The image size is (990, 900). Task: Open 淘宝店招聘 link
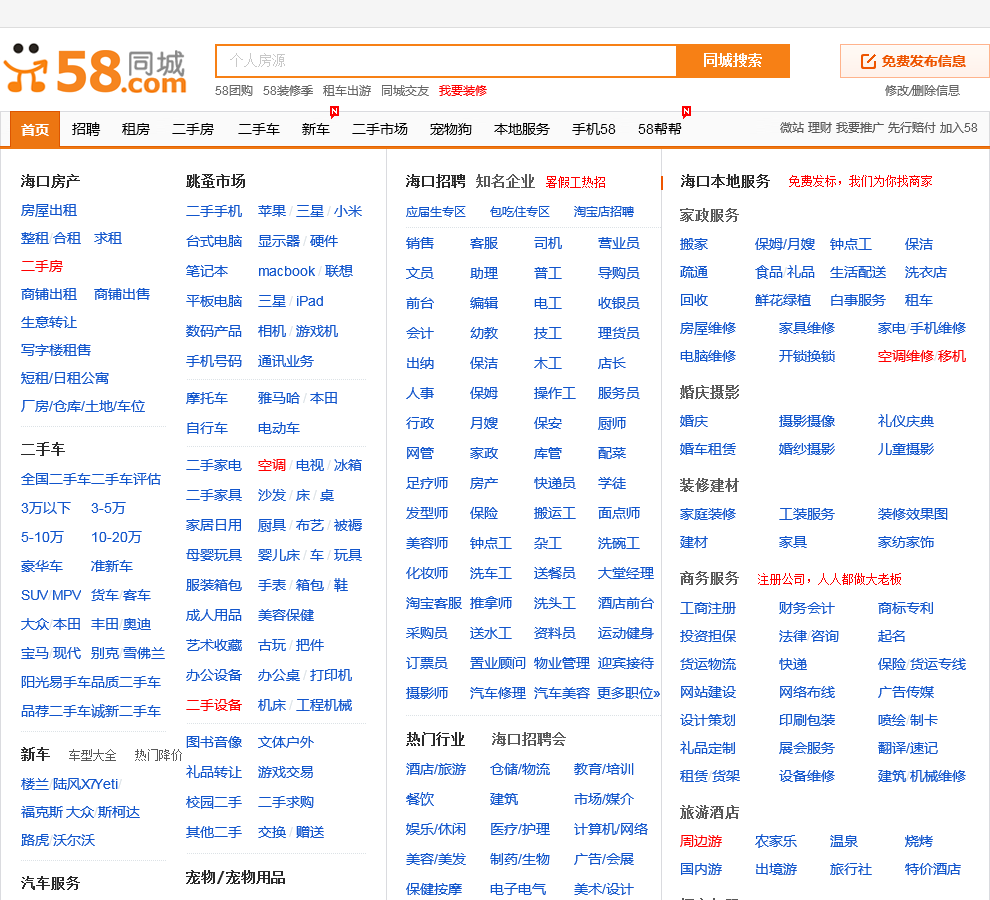pyautogui.click(x=604, y=212)
